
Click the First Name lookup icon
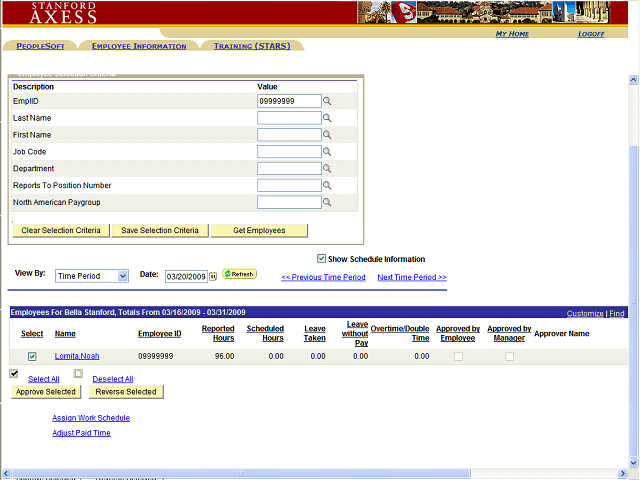[x=327, y=135]
